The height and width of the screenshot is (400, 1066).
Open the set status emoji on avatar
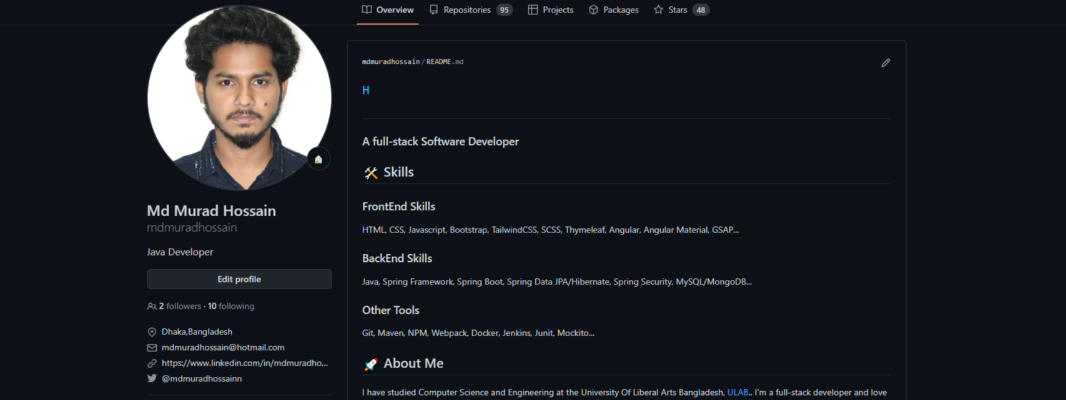[318, 159]
